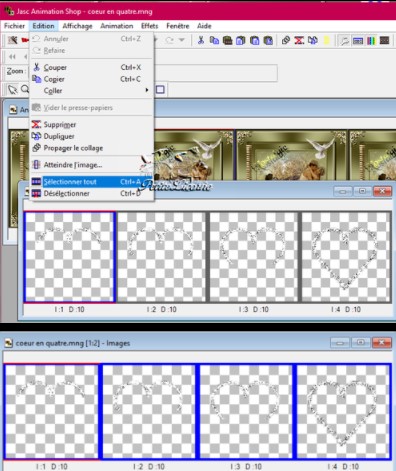Click the Duplicate frames toolbar icon

click(313, 41)
